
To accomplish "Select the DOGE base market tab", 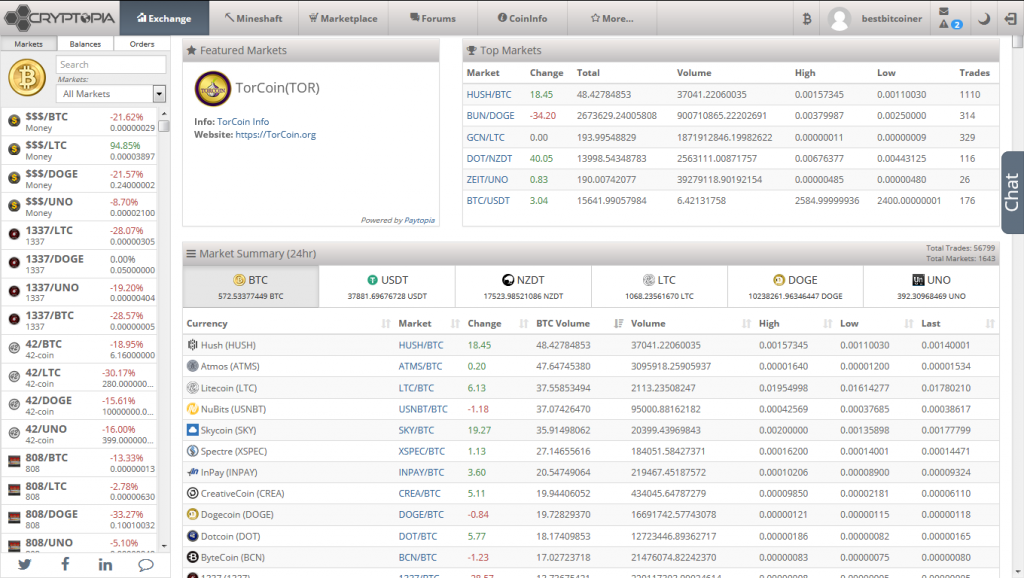I will (795, 287).
